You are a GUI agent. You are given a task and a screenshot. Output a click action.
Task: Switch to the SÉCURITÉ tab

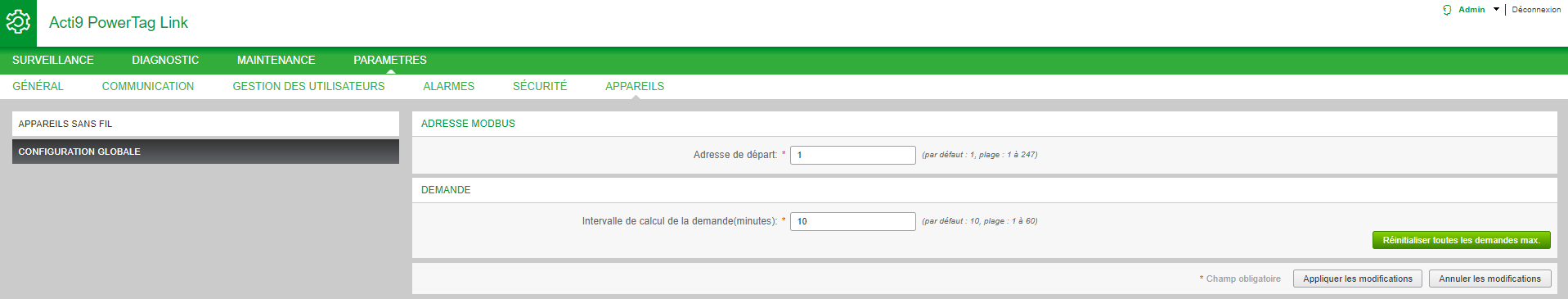click(x=540, y=86)
